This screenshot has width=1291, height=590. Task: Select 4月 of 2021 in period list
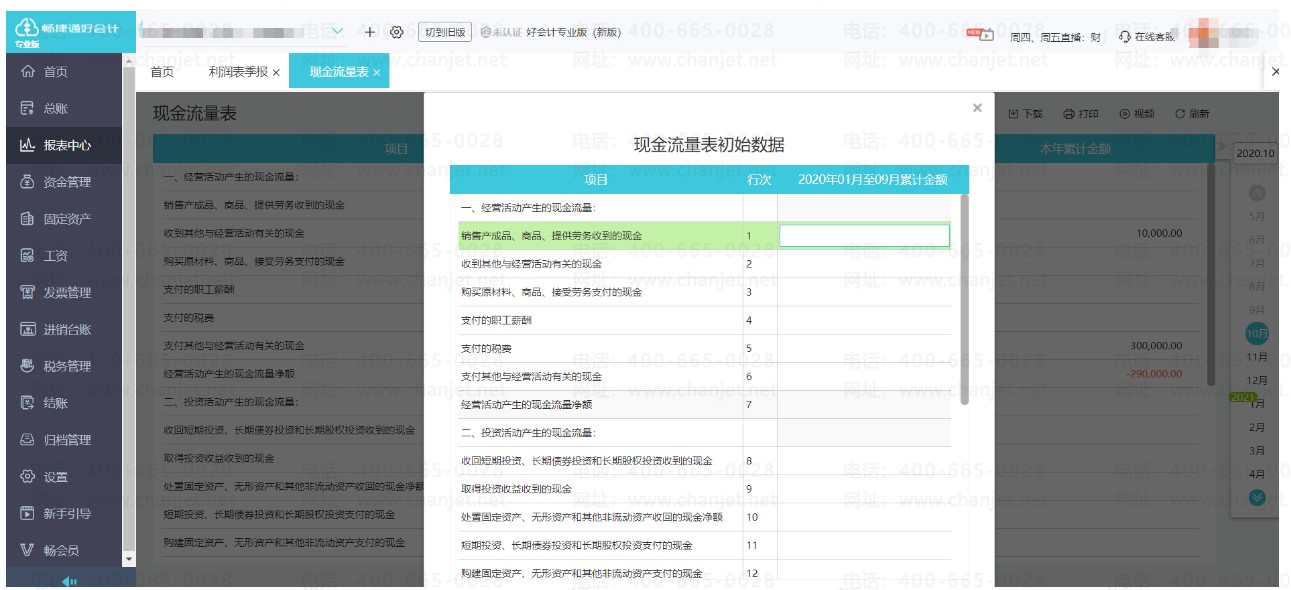tap(1257, 474)
